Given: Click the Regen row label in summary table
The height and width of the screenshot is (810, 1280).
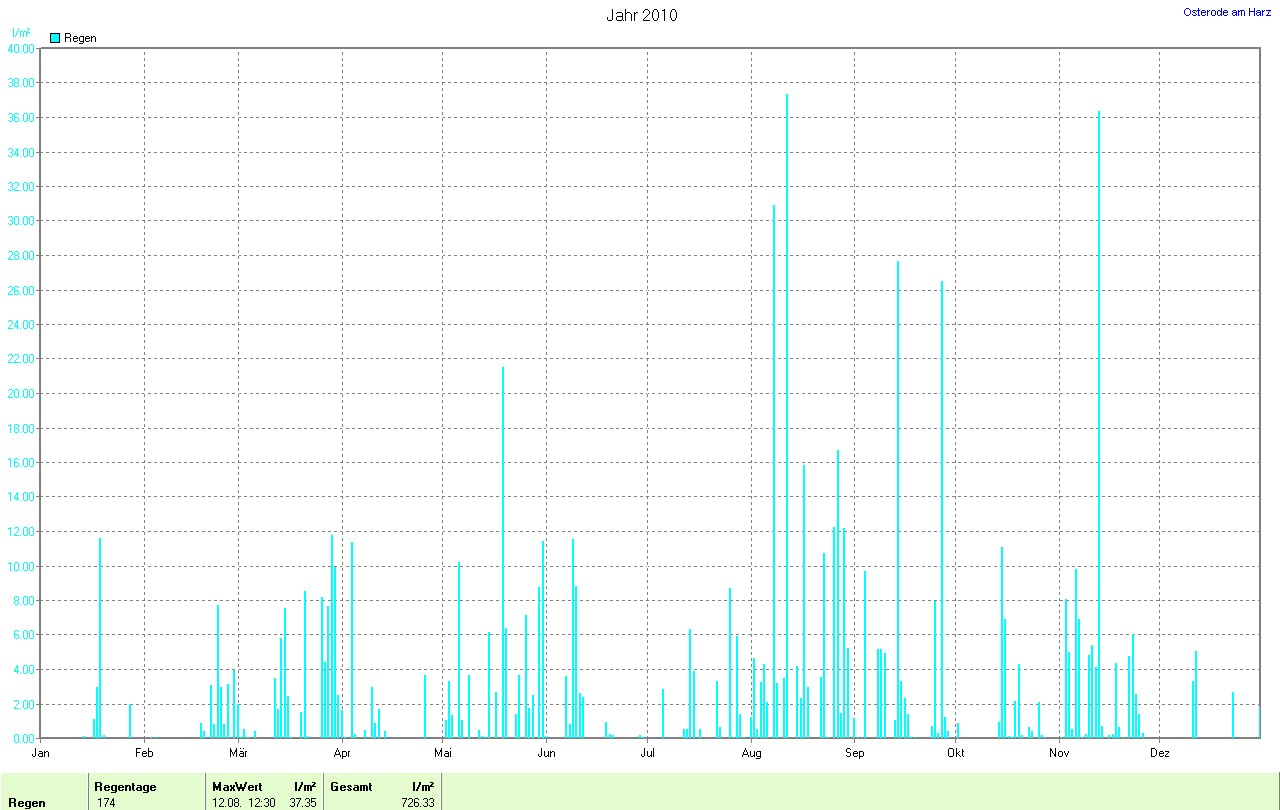Looking at the screenshot, I should click(x=27, y=803).
